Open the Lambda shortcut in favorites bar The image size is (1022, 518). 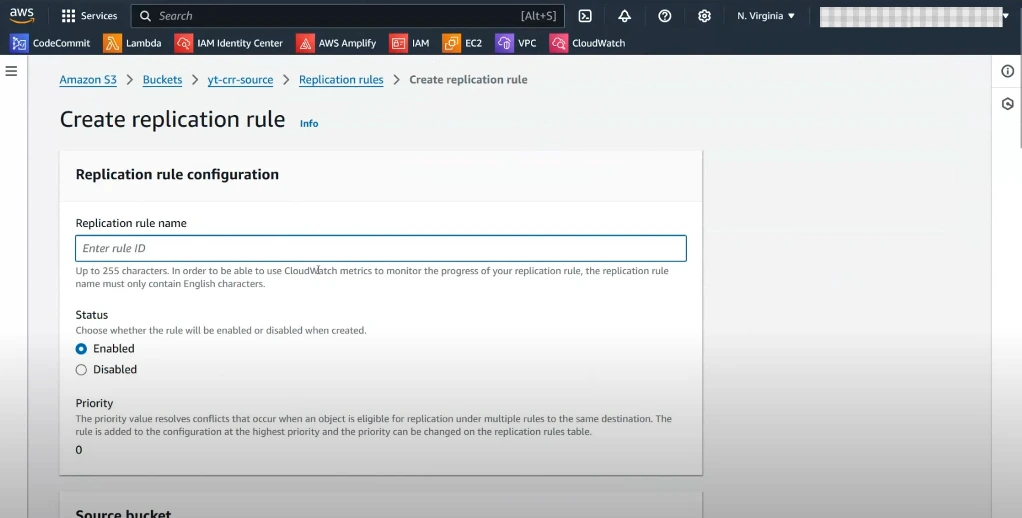pyautogui.click(x=132, y=43)
